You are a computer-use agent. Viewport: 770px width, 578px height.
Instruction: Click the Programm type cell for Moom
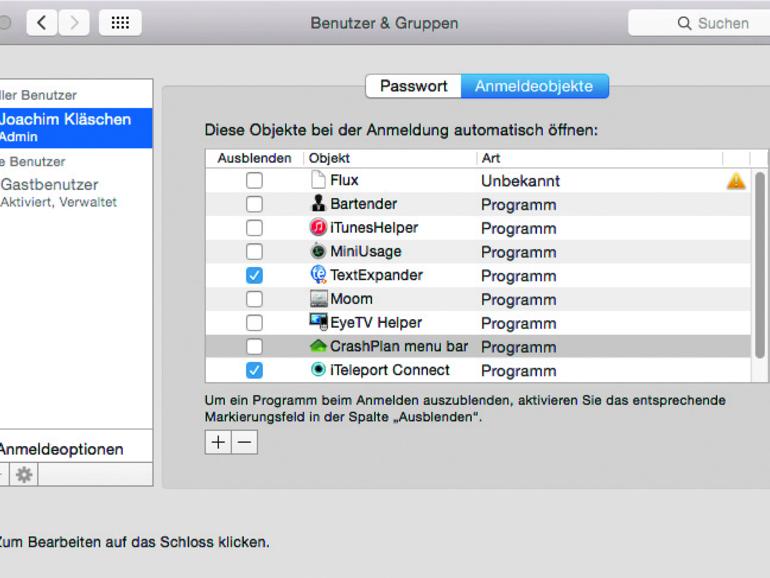click(x=519, y=300)
